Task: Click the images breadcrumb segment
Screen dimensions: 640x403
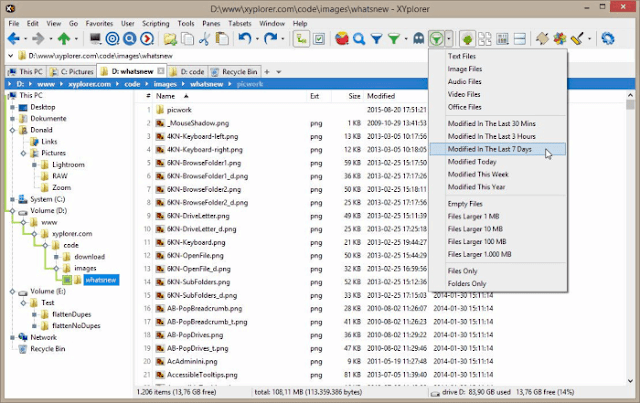Action: pos(165,84)
